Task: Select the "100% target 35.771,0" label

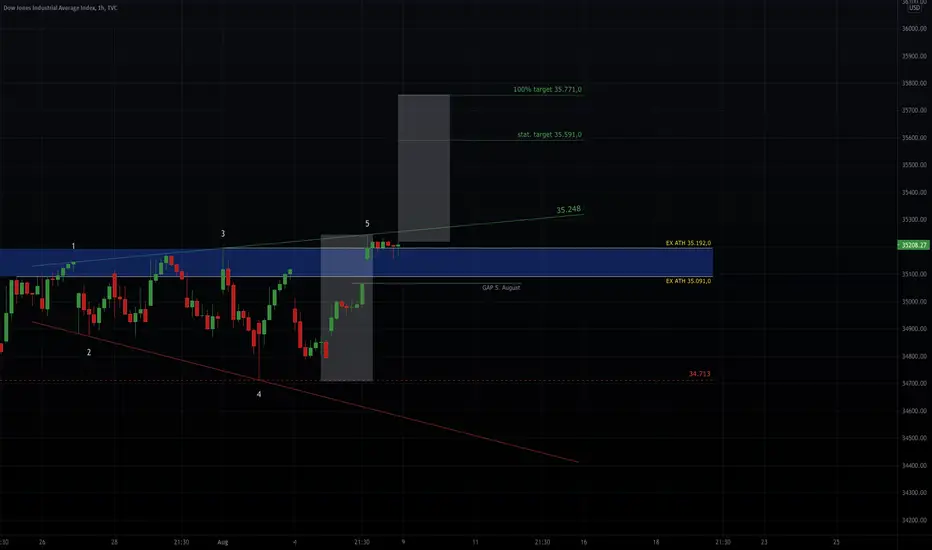Action: (x=547, y=89)
